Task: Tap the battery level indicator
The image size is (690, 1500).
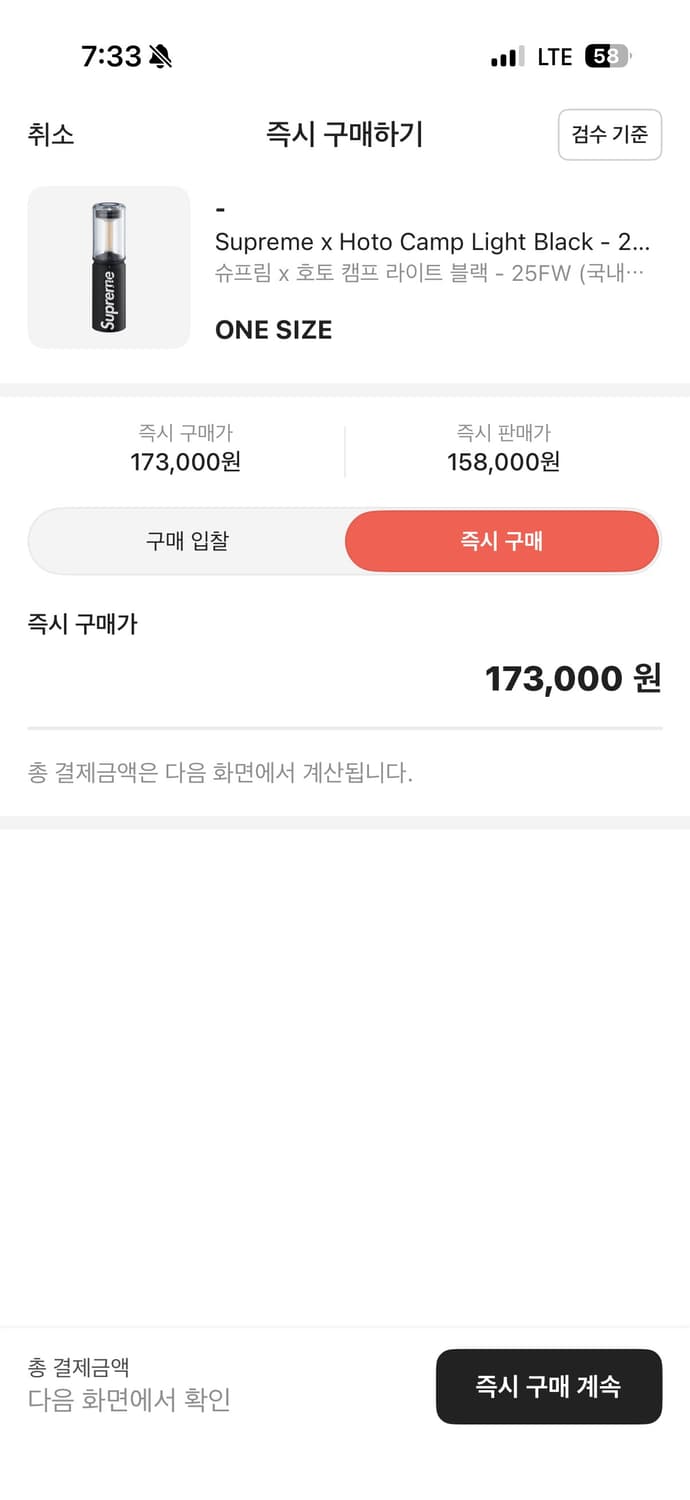Action: pos(607,57)
